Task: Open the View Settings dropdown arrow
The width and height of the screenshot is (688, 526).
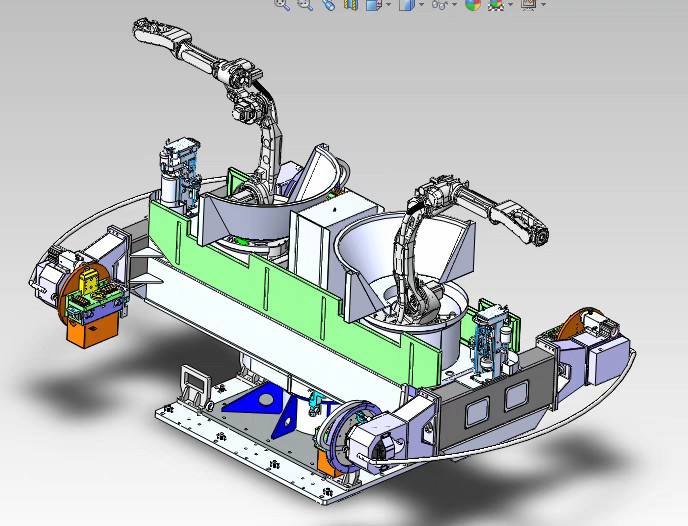Action: (x=544, y=4)
